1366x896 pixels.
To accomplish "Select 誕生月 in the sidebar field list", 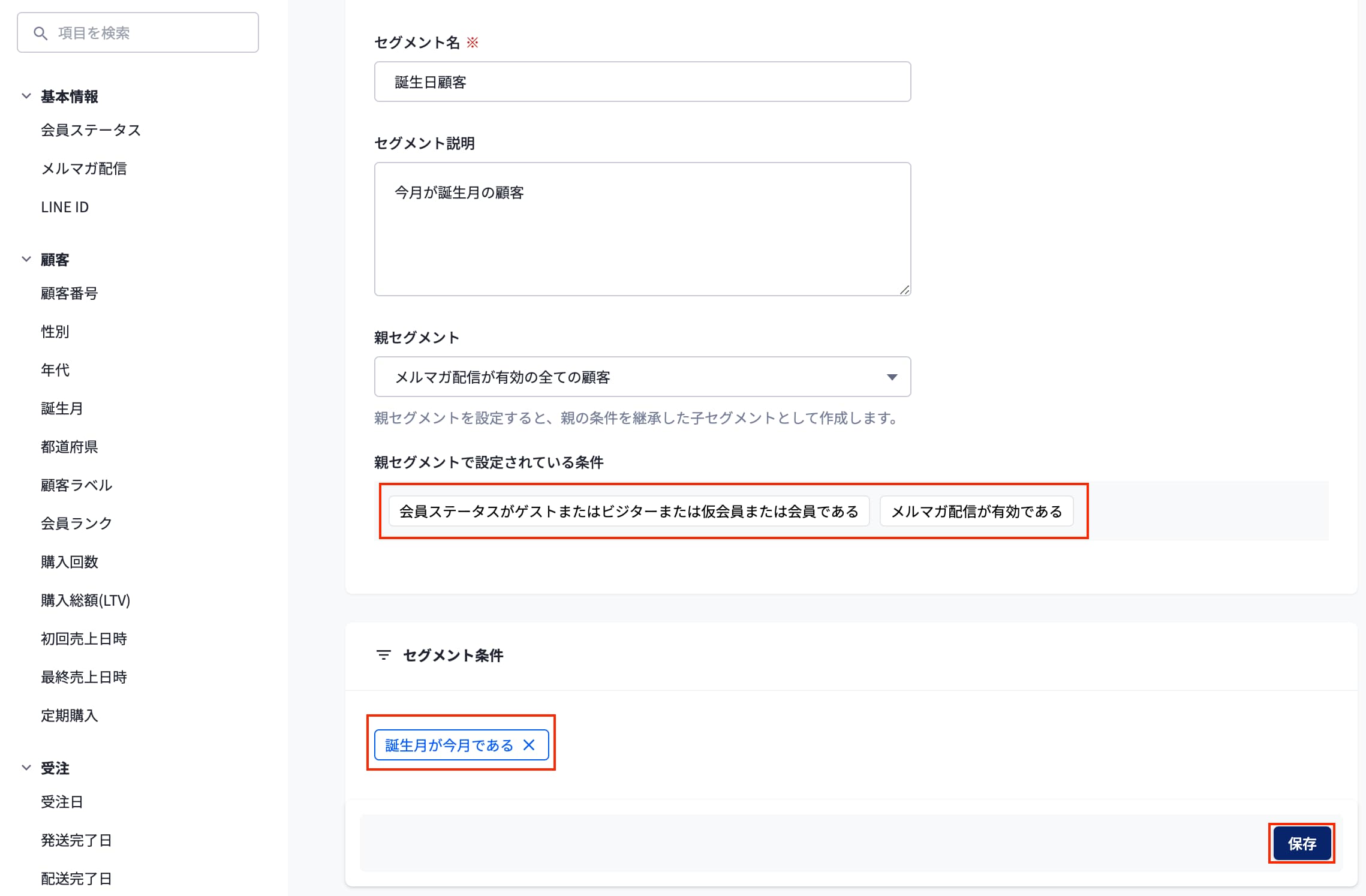I will [62, 408].
